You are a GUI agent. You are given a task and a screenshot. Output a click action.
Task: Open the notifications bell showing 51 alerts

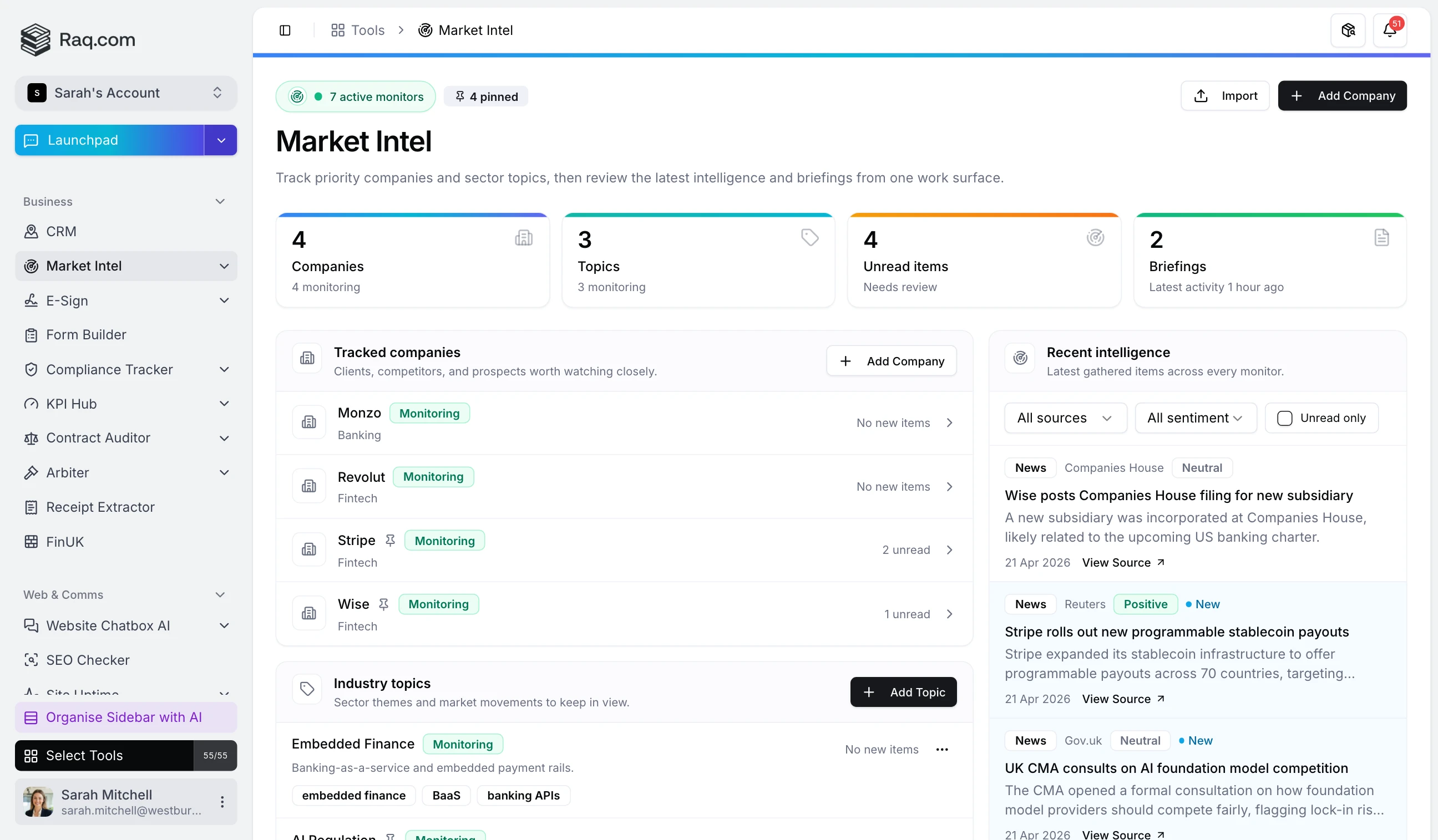click(x=1391, y=29)
